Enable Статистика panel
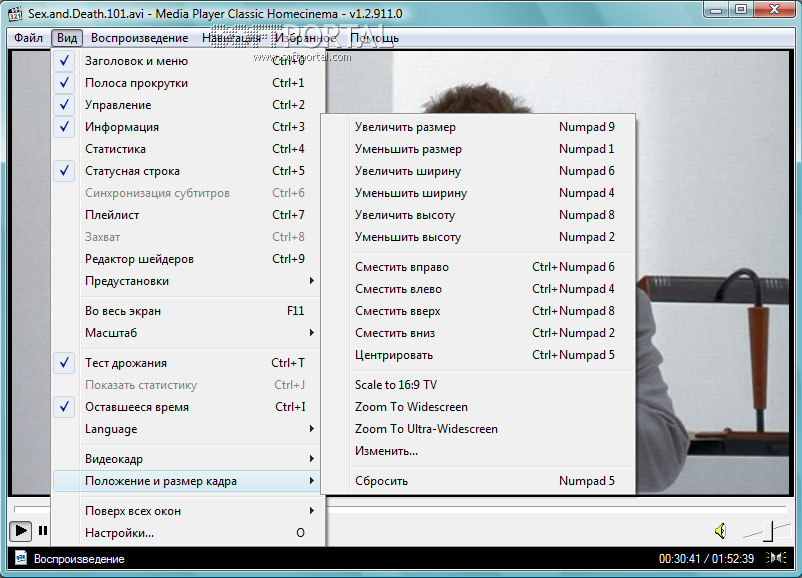Screen dimensions: 802x578 pyautogui.click(x=188, y=149)
